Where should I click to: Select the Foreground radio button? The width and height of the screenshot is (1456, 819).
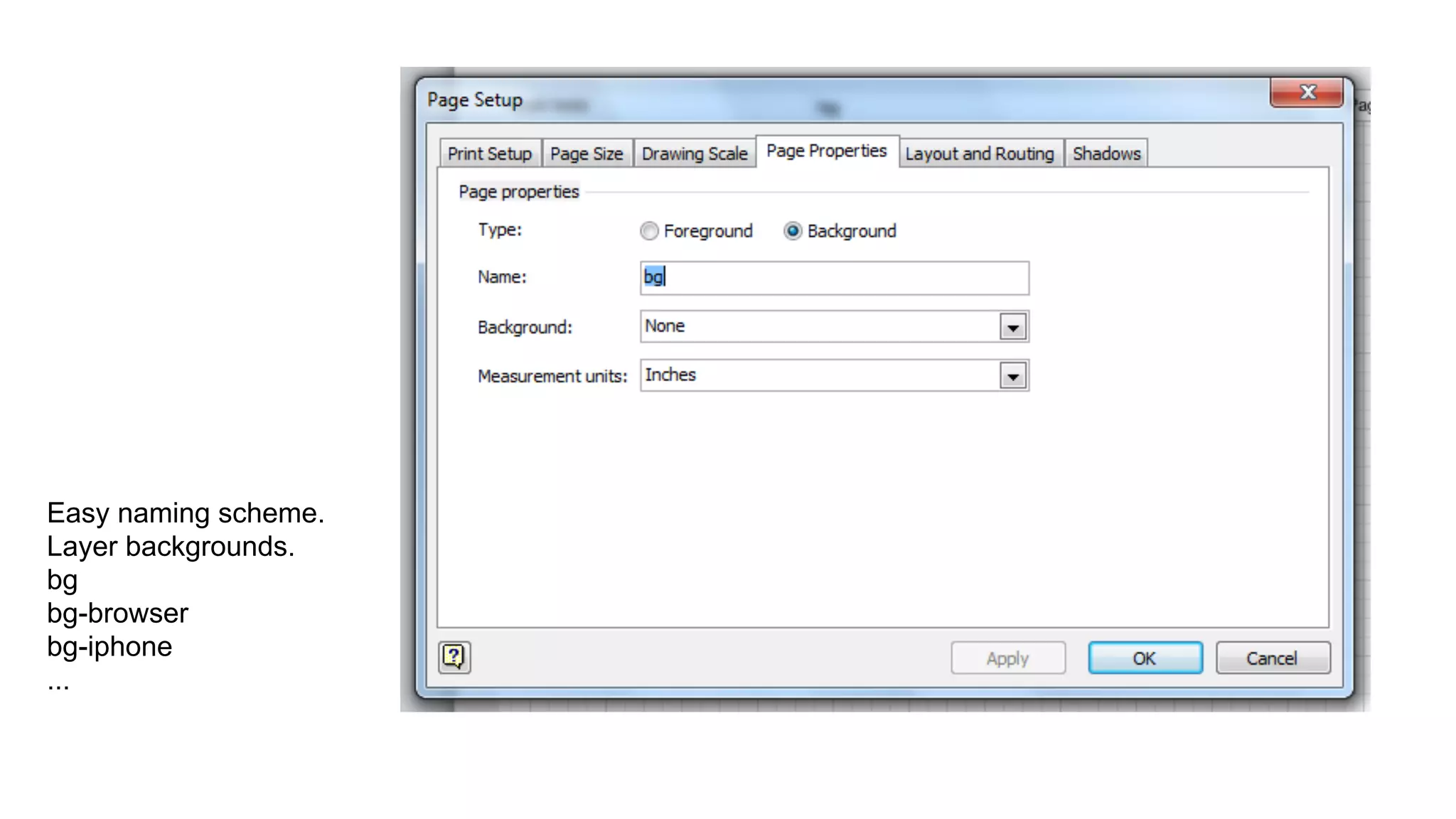(649, 231)
